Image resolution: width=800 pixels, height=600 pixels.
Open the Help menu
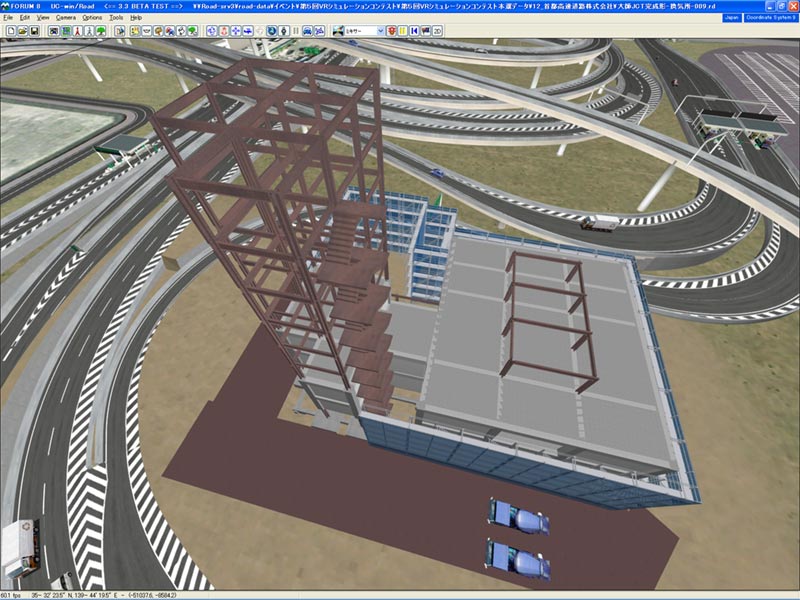click(x=136, y=17)
